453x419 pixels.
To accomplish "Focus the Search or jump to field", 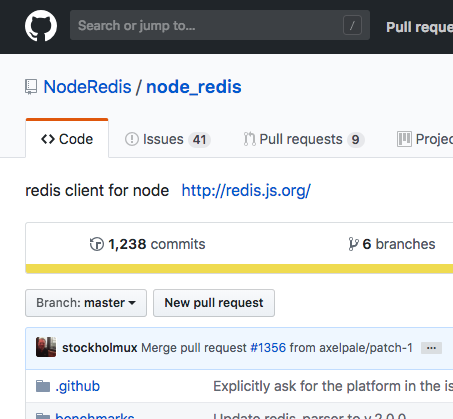I will [x=220, y=25].
